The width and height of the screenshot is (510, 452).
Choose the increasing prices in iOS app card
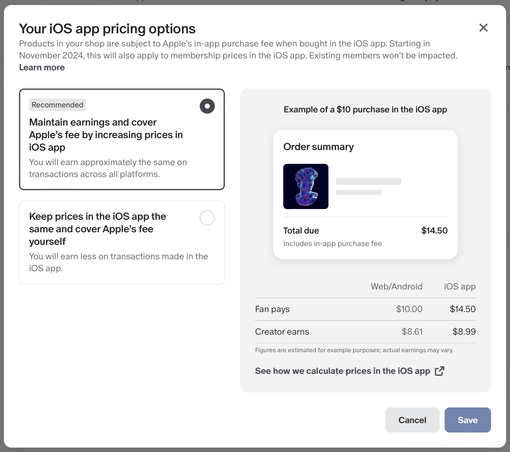(122, 139)
